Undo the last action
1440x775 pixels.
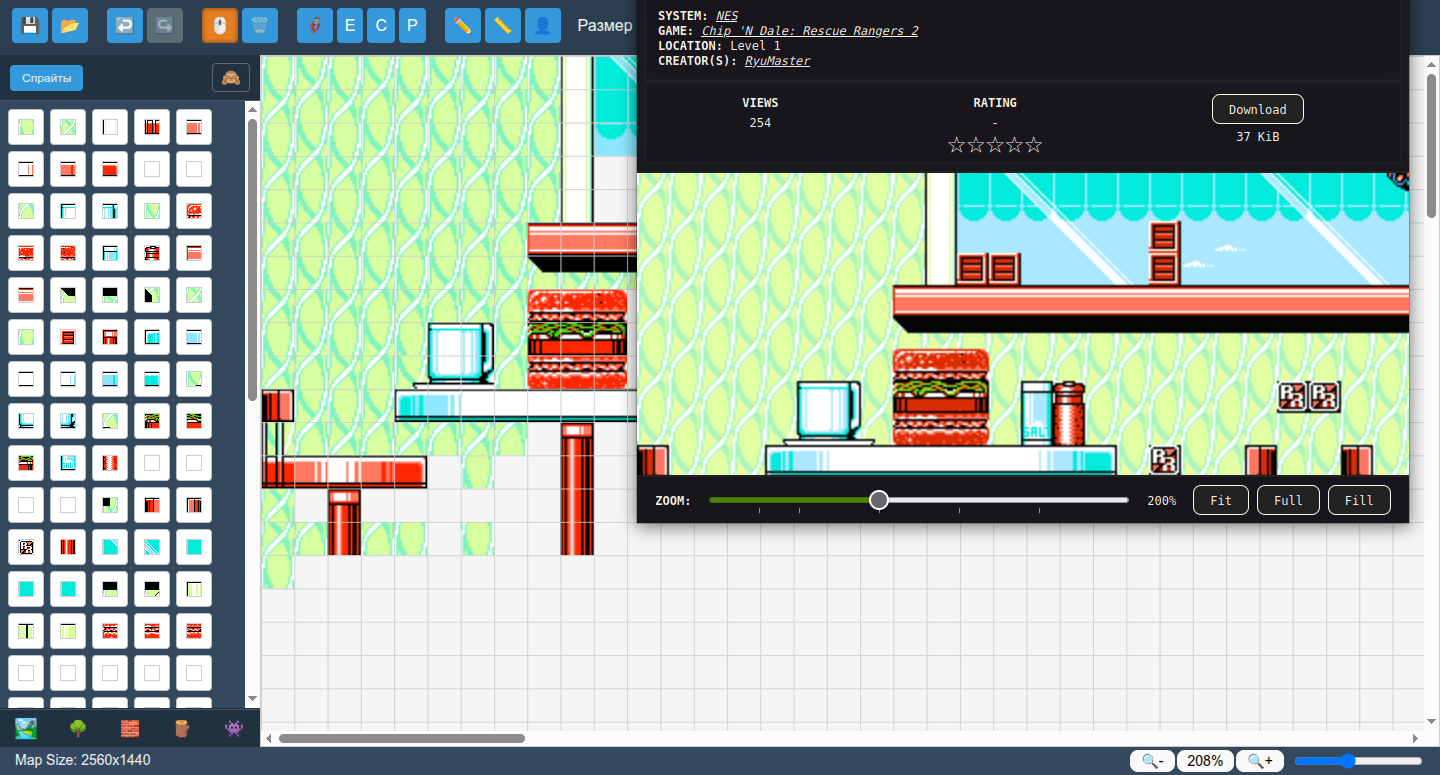click(x=125, y=25)
